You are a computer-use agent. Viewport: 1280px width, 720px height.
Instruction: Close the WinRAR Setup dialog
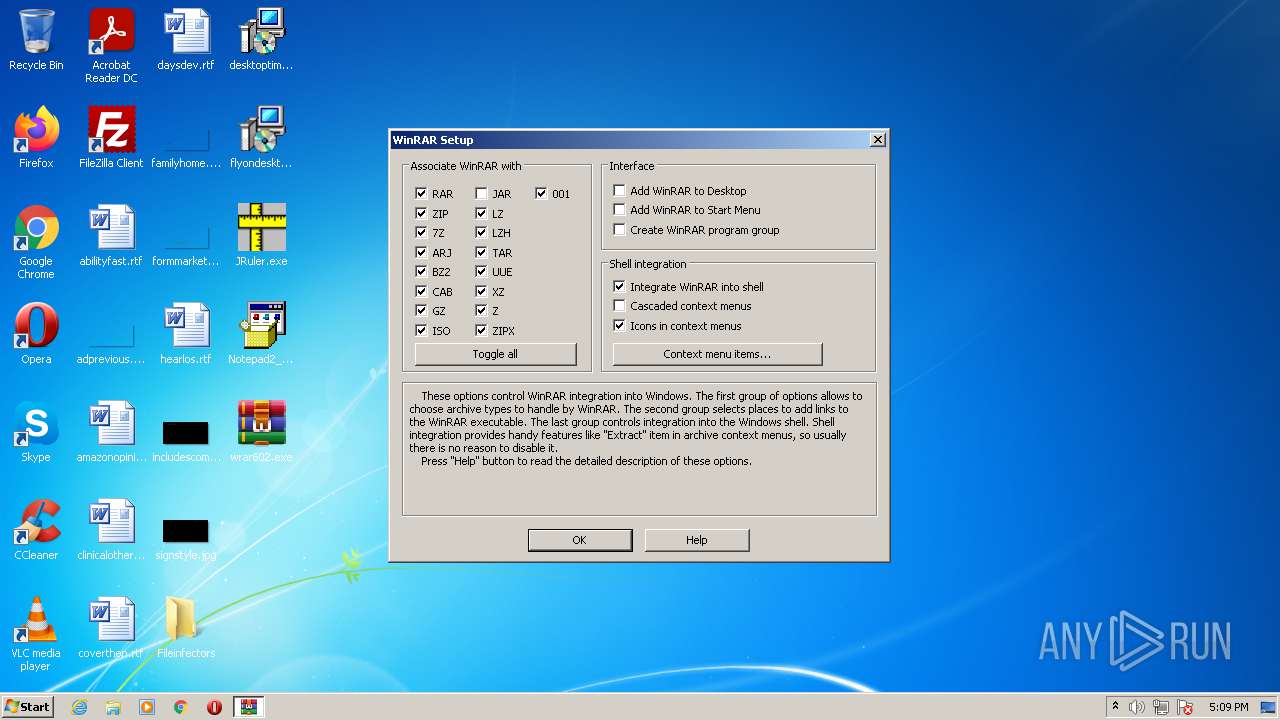click(x=877, y=140)
